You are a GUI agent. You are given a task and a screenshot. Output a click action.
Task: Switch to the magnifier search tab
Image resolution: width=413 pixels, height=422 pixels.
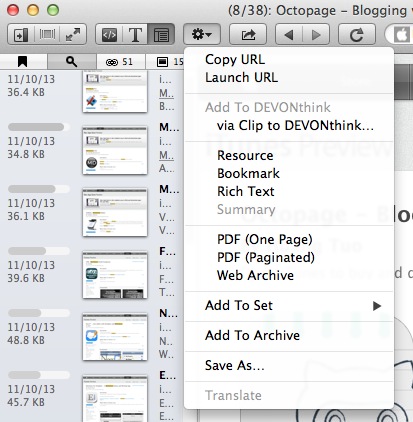tap(72, 62)
